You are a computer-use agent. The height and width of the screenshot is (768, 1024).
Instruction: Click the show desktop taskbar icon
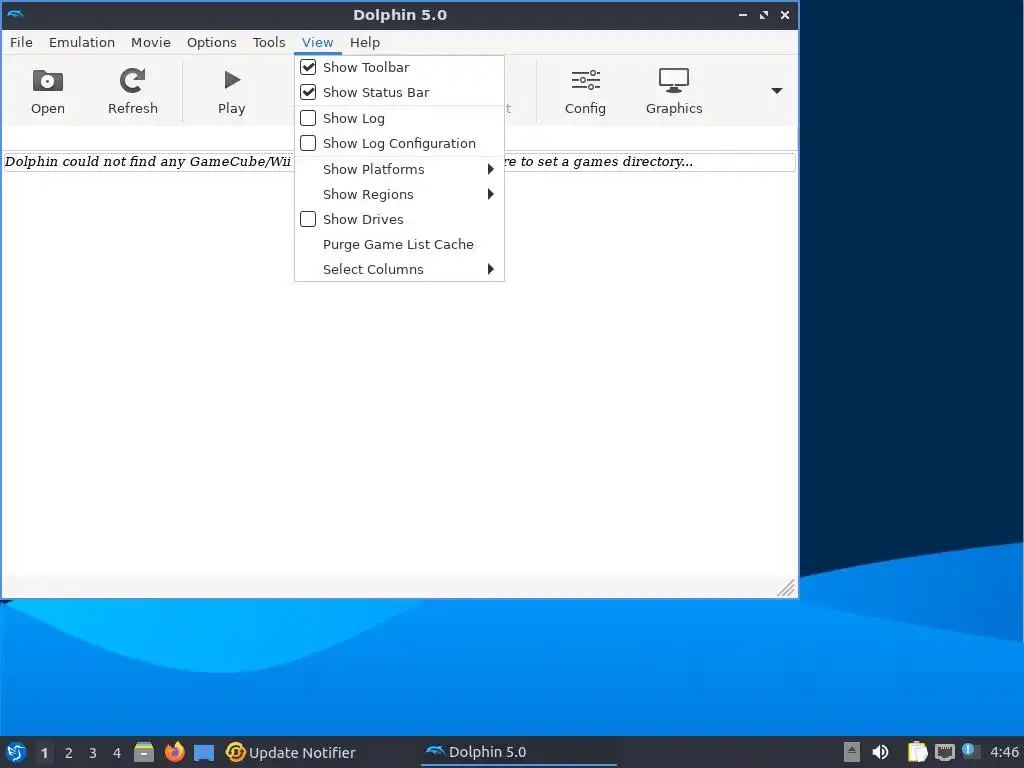pyautogui.click(x=204, y=752)
